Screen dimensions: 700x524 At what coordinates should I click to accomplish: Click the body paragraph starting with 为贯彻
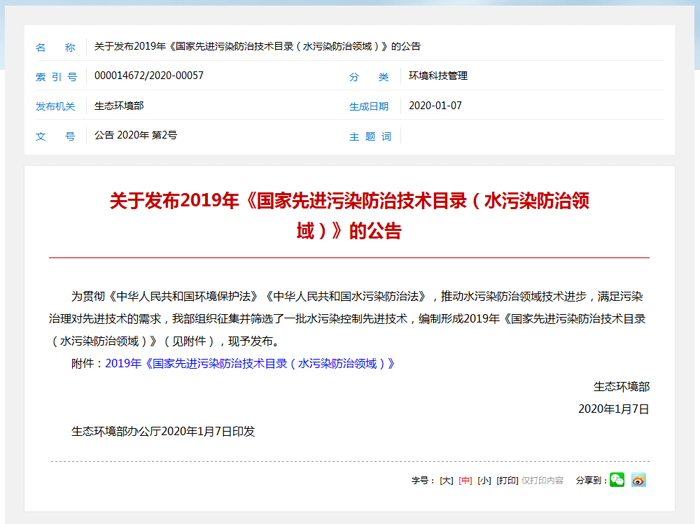pyautogui.click(x=349, y=318)
